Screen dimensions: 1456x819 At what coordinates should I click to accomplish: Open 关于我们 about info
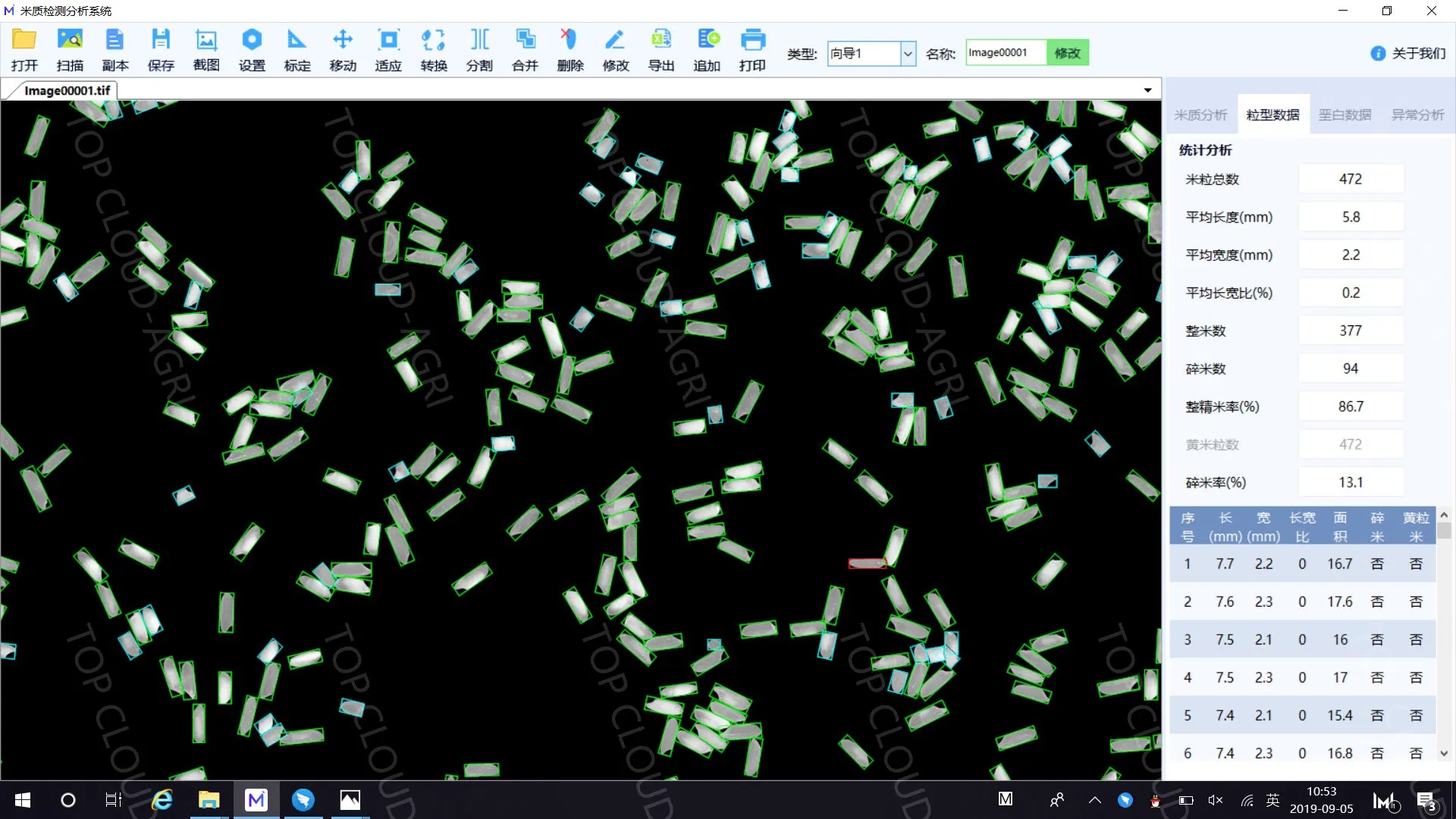(x=1408, y=53)
